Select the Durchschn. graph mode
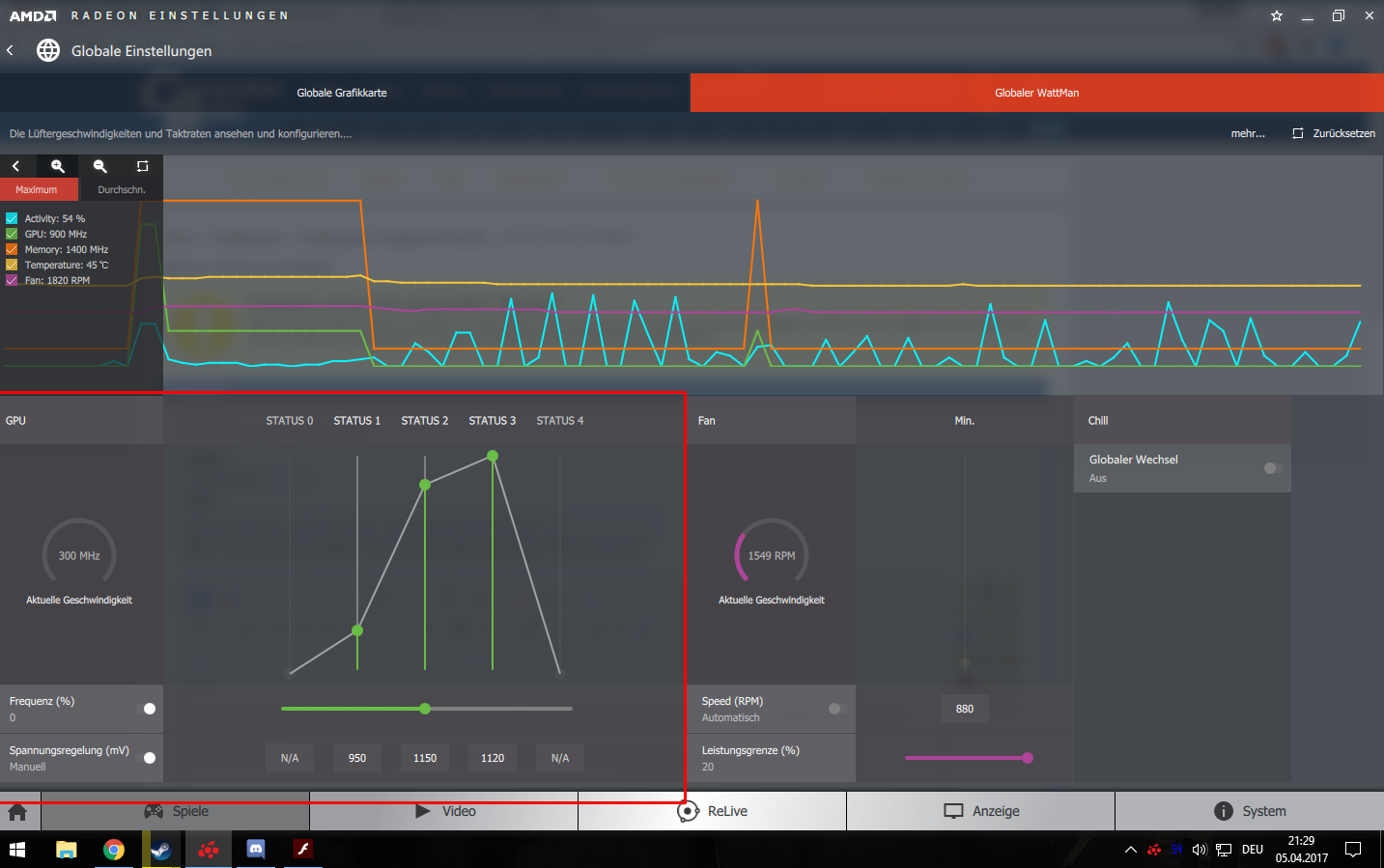This screenshot has width=1384, height=868. tap(122, 189)
